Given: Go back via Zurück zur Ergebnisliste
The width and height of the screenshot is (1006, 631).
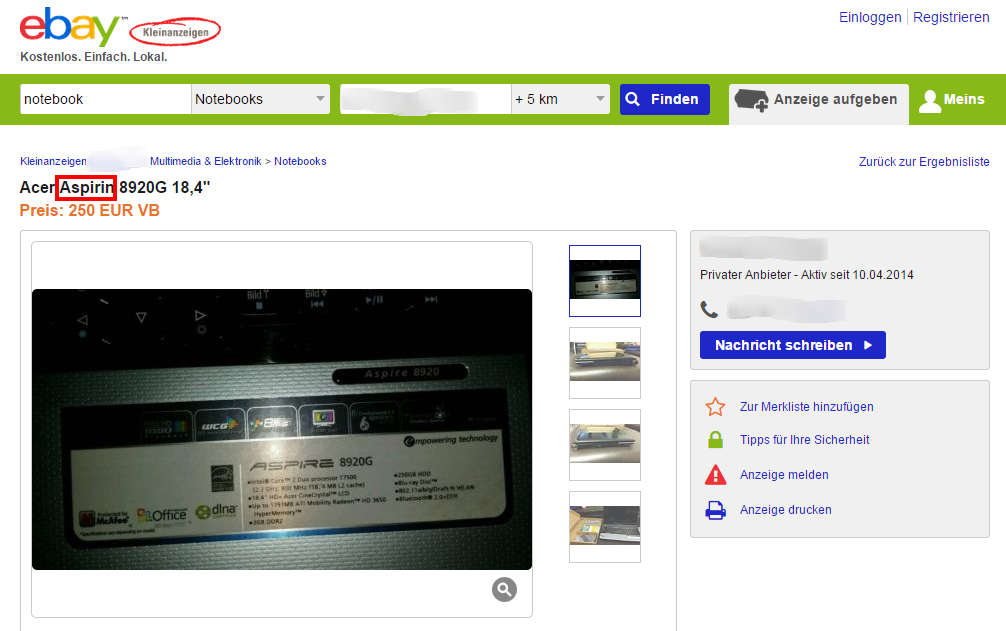Looking at the screenshot, I should [924, 162].
